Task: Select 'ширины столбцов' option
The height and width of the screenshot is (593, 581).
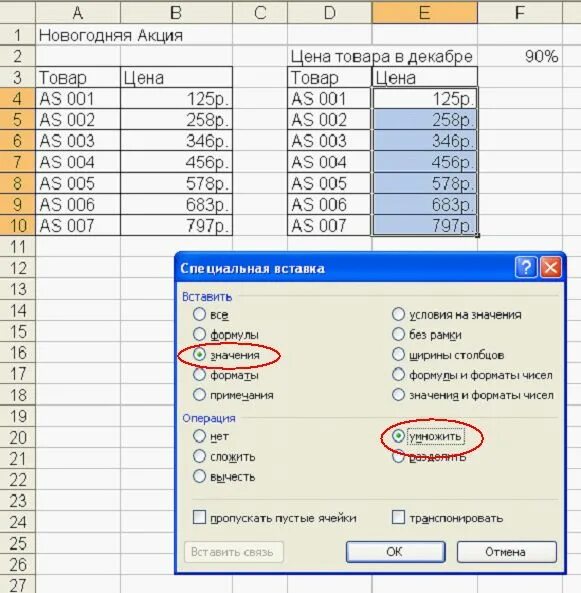Action: 398,354
